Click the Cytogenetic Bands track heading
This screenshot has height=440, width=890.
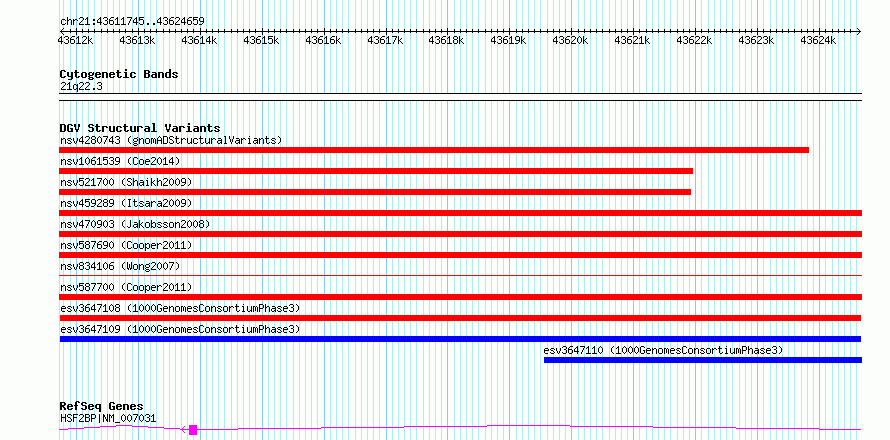[119, 74]
